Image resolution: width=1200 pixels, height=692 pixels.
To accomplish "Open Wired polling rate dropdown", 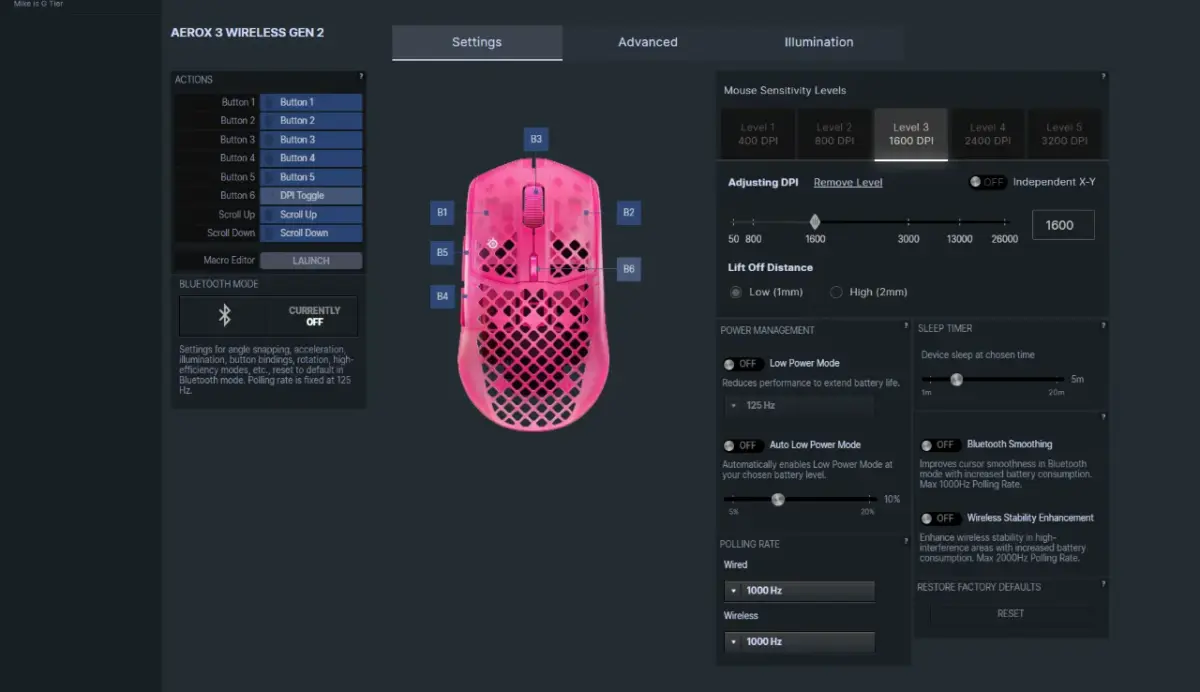I will tap(799, 590).
